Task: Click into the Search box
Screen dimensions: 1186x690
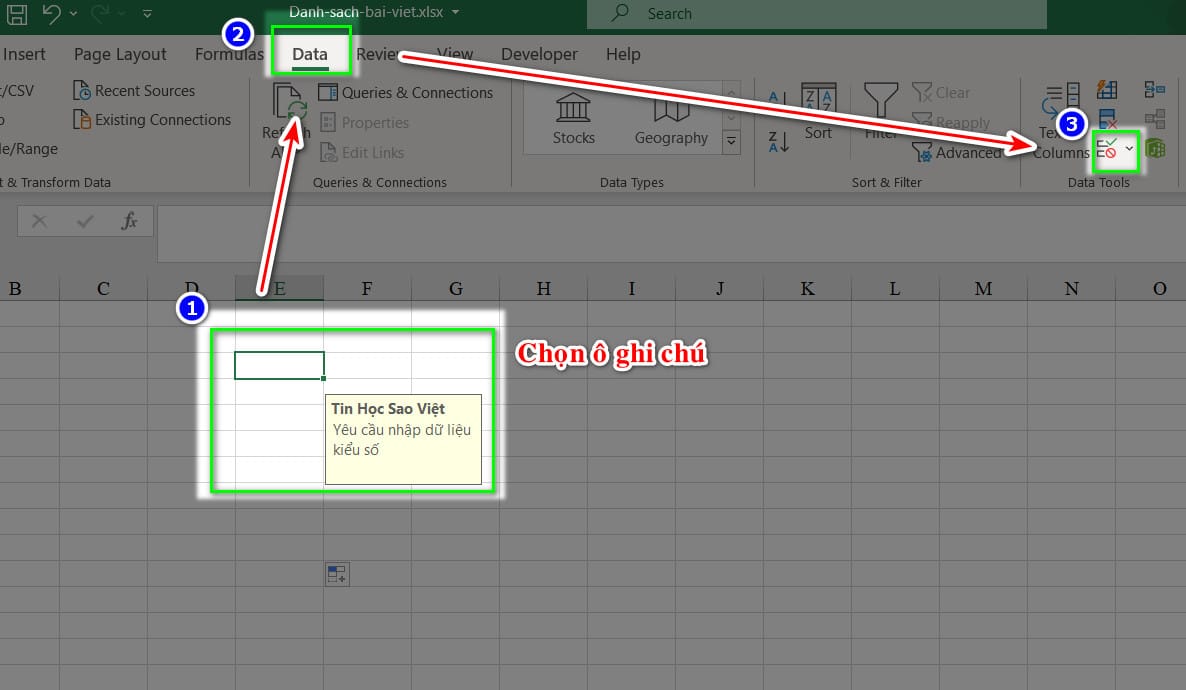Action: [817, 14]
